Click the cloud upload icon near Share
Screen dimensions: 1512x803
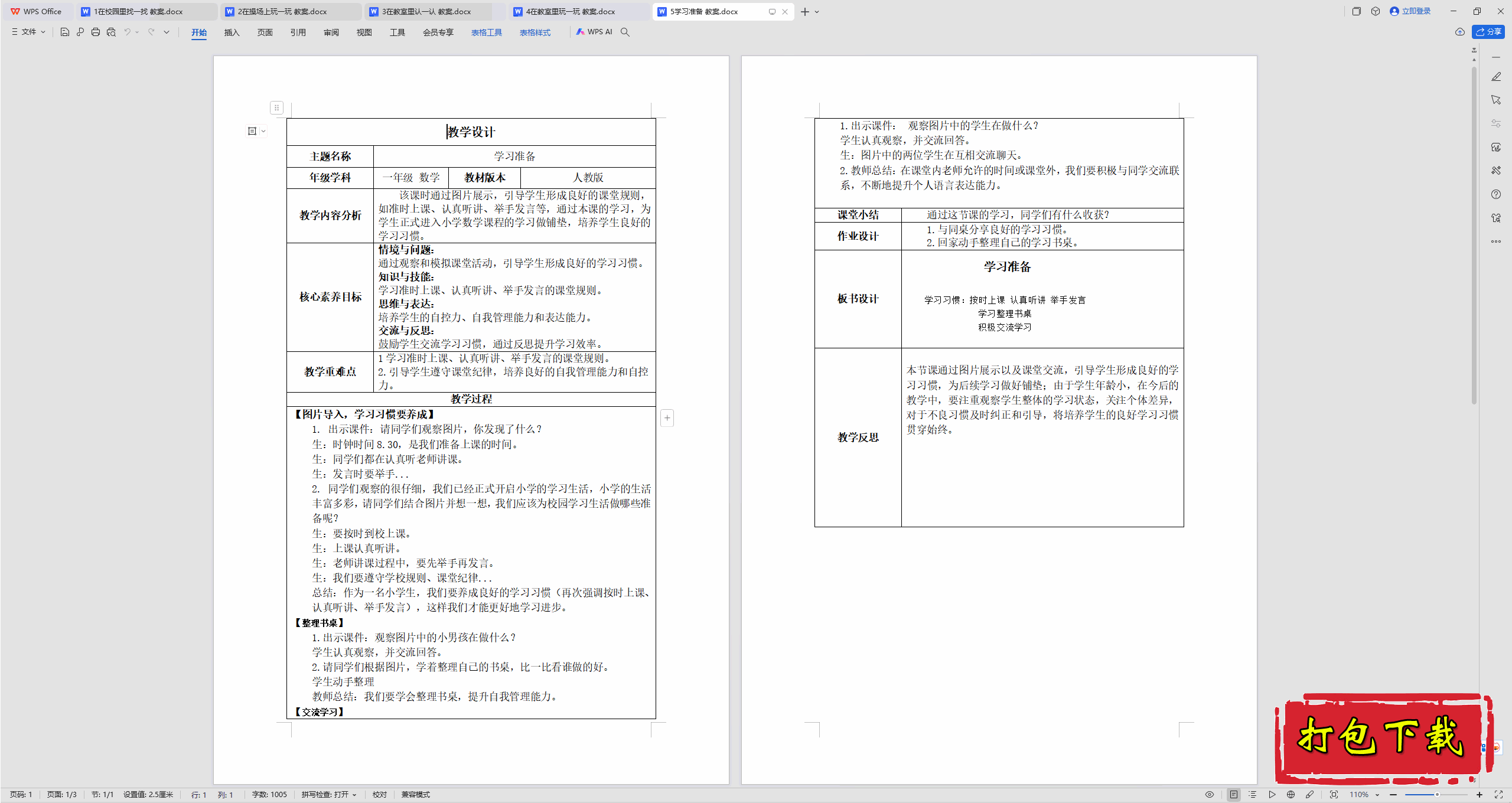(x=1459, y=32)
